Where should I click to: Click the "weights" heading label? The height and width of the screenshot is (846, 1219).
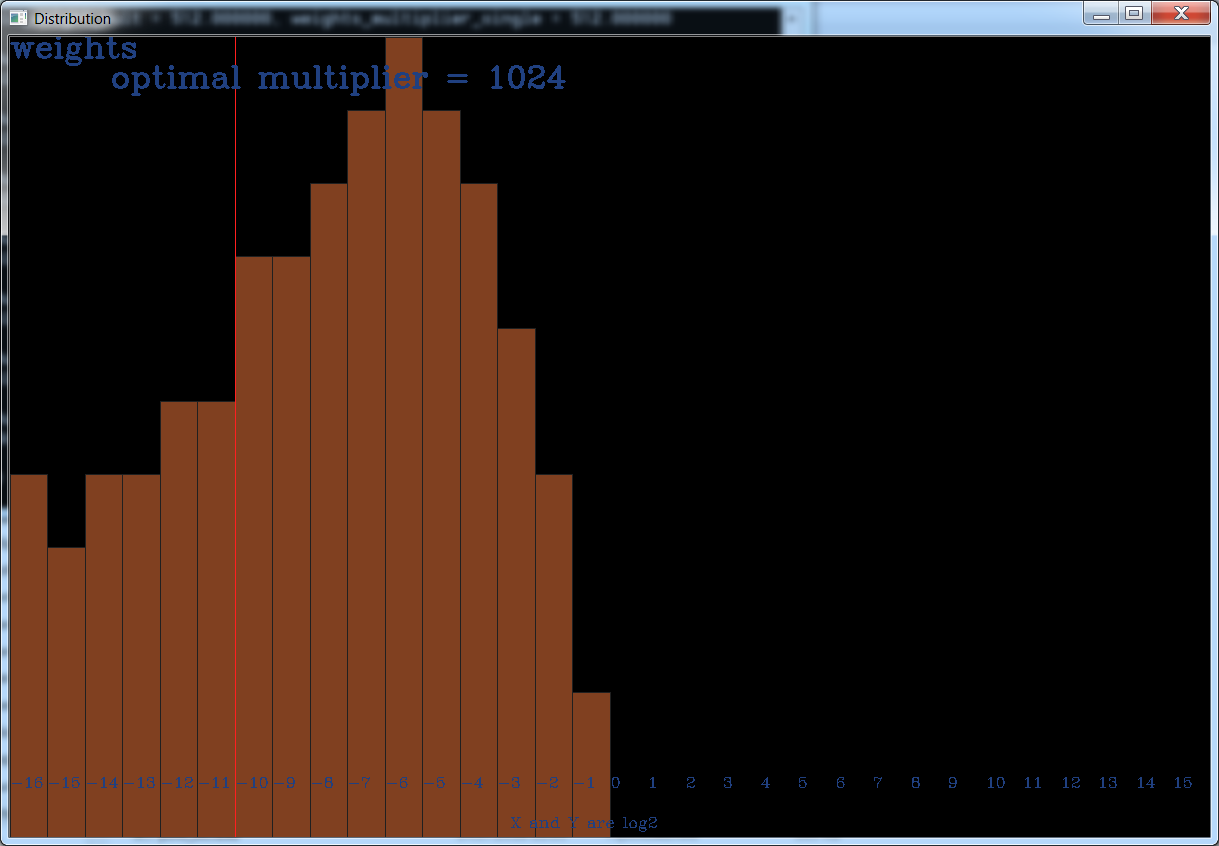tap(74, 48)
